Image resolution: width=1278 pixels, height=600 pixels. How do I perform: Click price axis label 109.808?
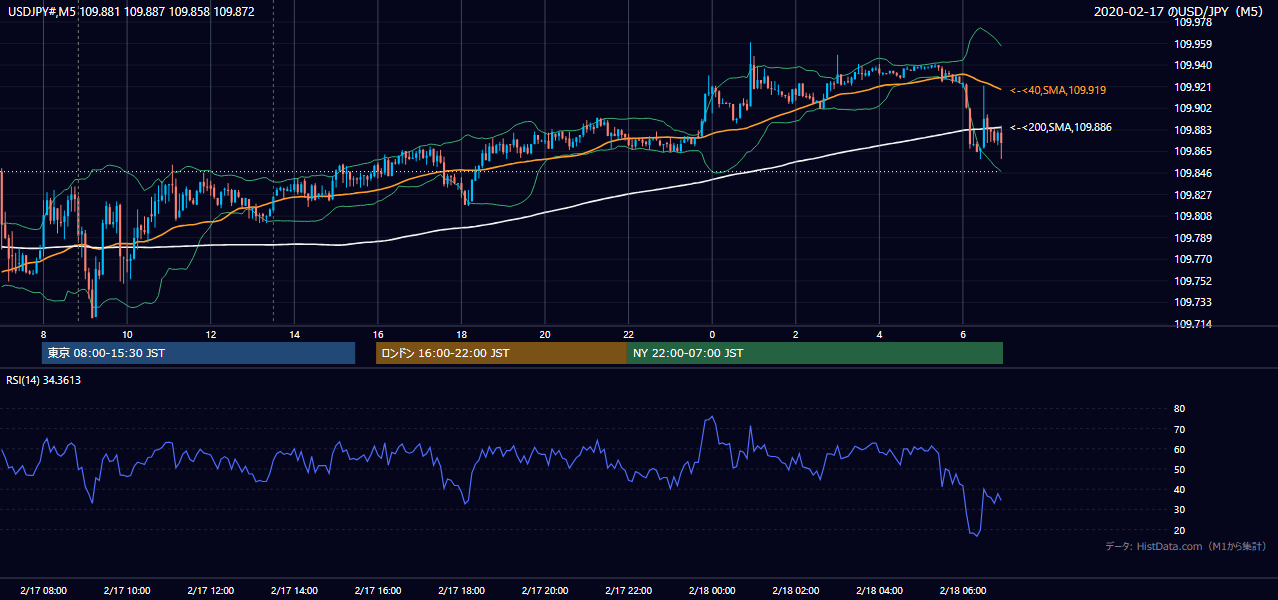[1192, 216]
